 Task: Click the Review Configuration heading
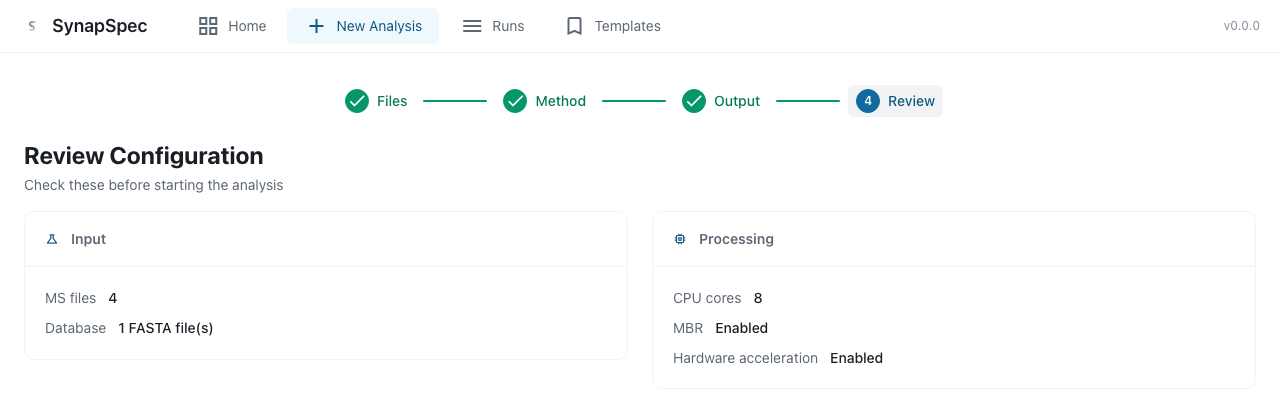[x=144, y=156]
